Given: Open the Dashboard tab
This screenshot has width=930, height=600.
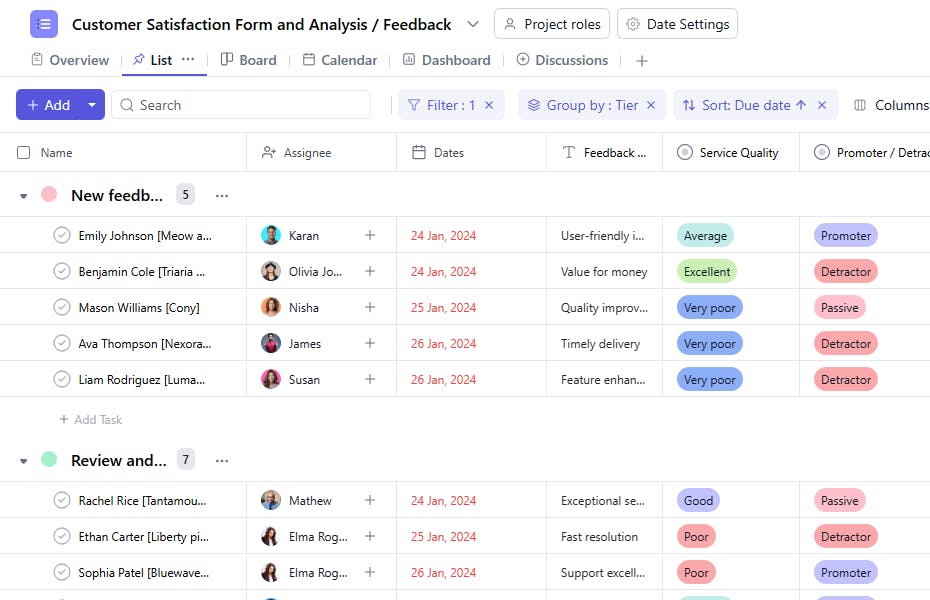Looking at the screenshot, I should pos(446,60).
